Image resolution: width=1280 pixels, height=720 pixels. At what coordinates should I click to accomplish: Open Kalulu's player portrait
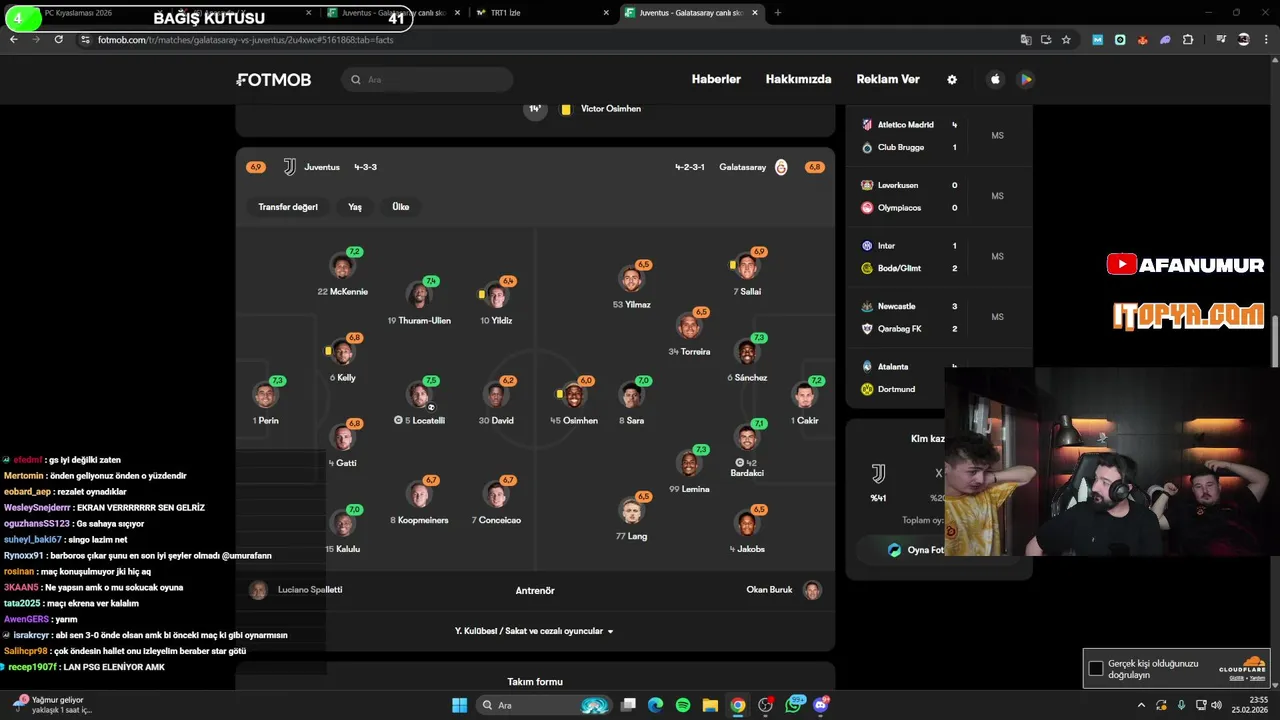point(343,523)
